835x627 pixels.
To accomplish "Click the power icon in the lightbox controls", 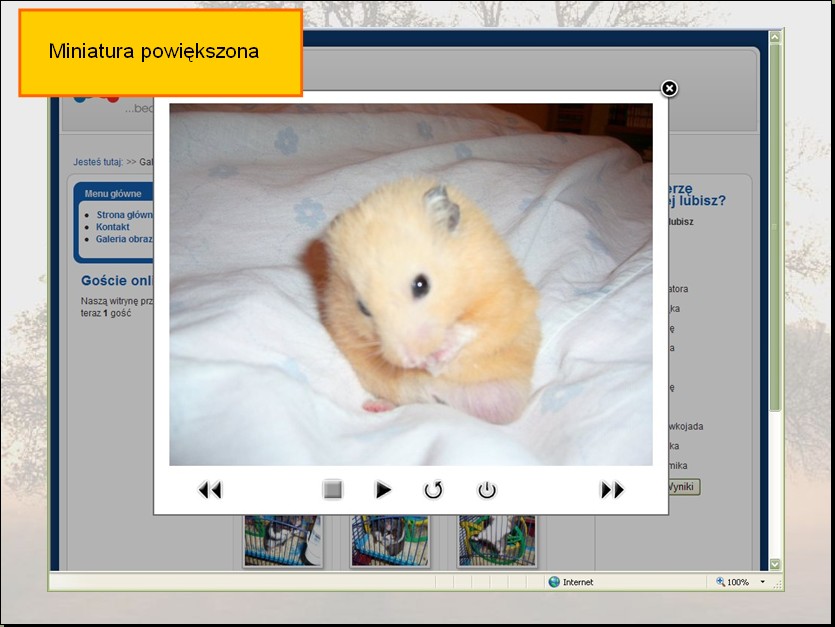I will pos(487,490).
